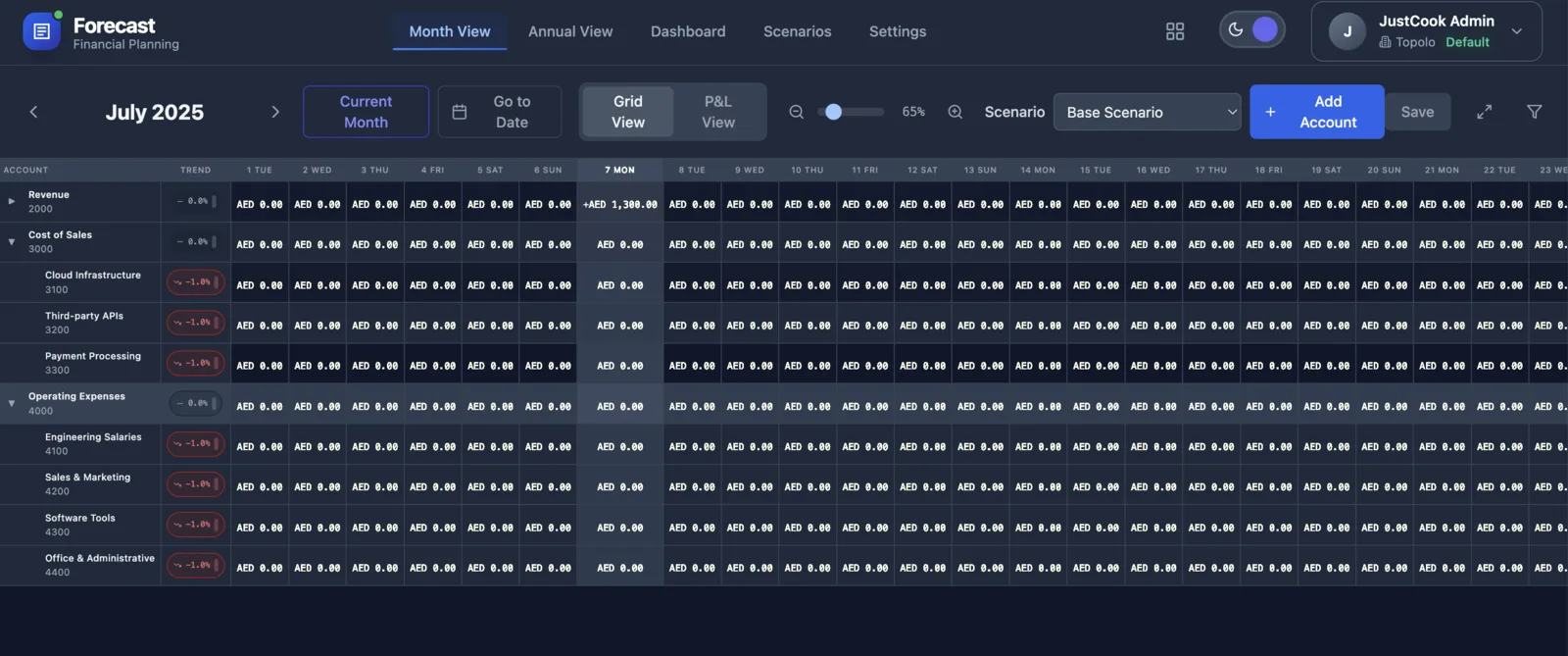1568x656 pixels.
Task: Click the zoom in magnifier icon
Action: click(955, 112)
